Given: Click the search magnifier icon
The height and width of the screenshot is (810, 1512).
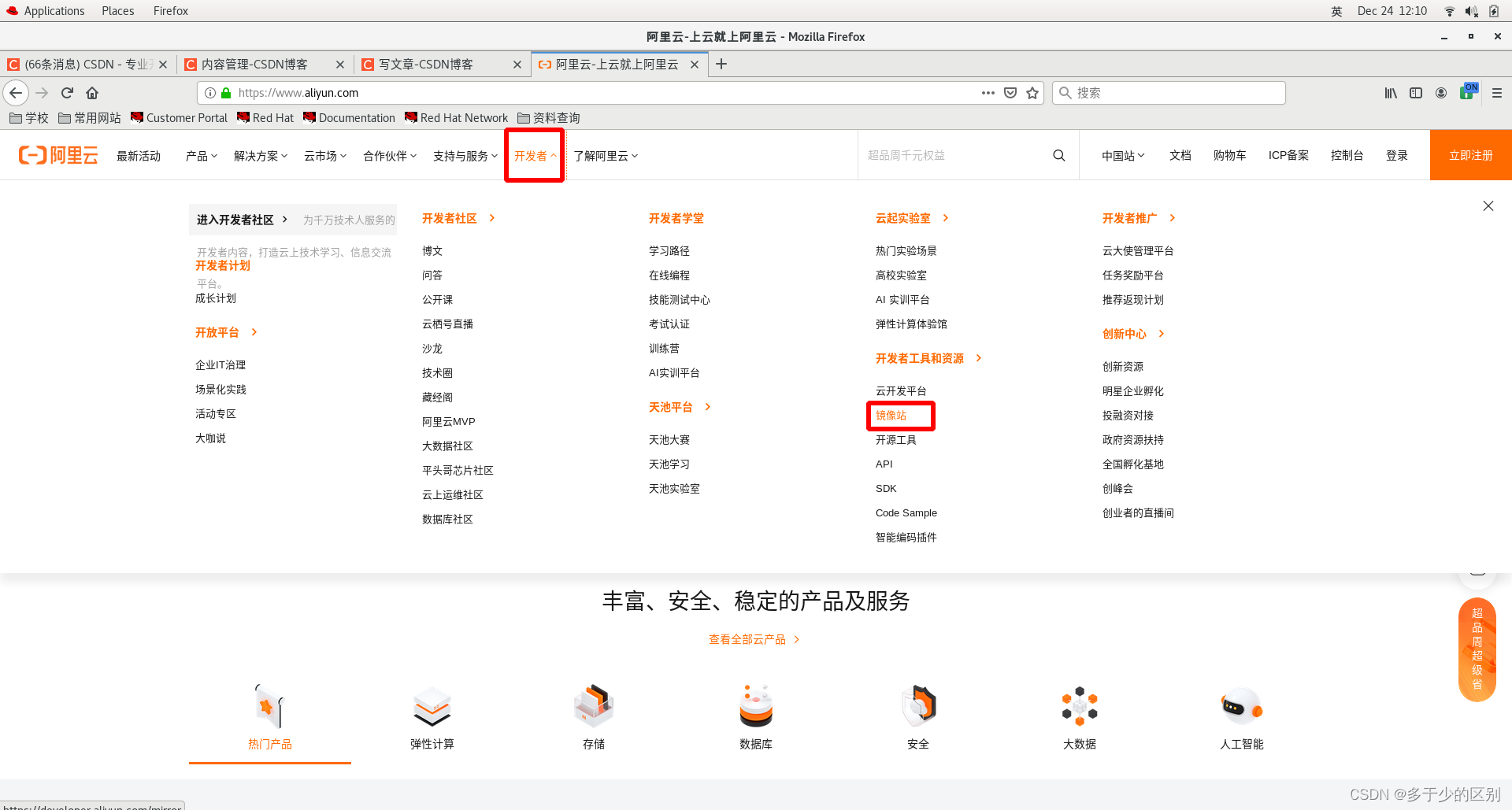Looking at the screenshot, I should [x=1058, y=155].
